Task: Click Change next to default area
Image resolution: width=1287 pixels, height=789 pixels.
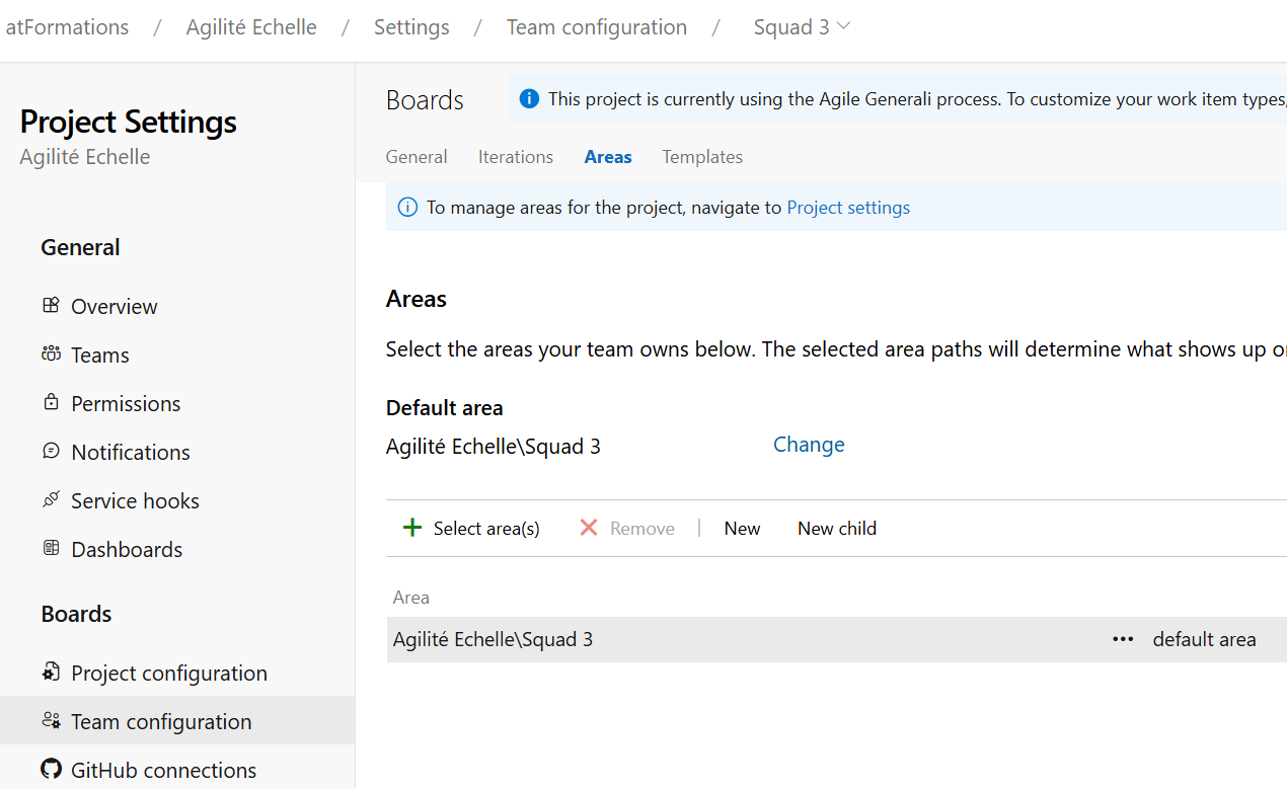Action: (808, 444)
